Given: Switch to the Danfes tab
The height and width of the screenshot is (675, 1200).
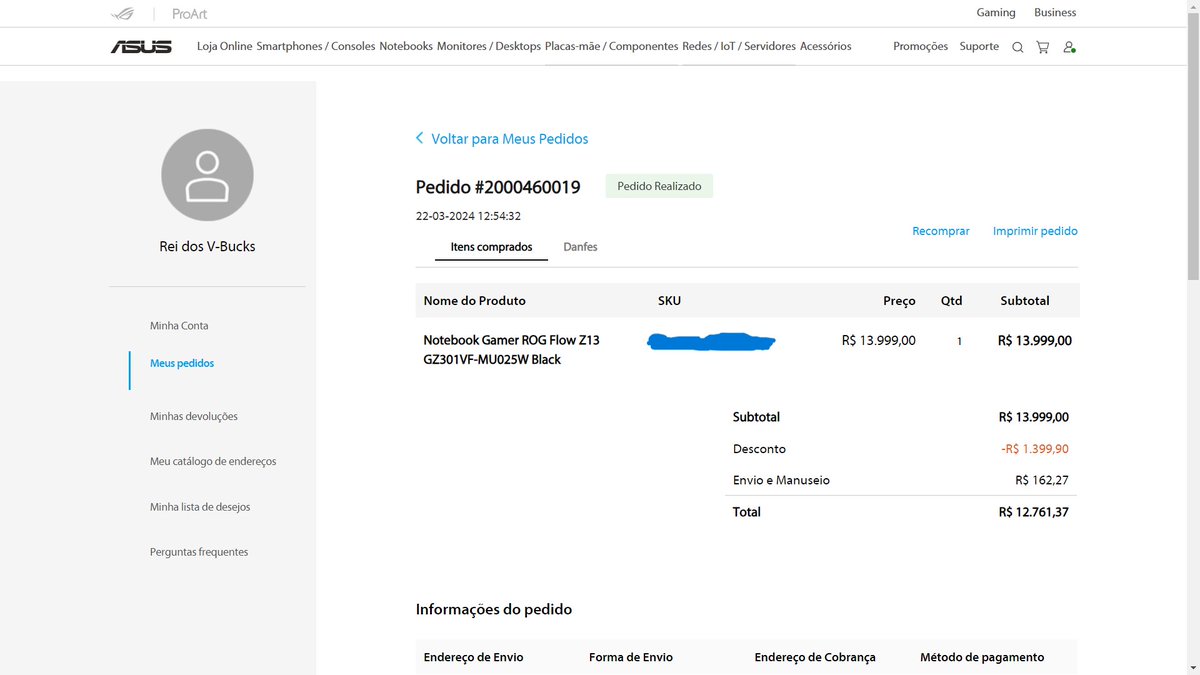Looking at the screenshot, I should coord(580,246).
